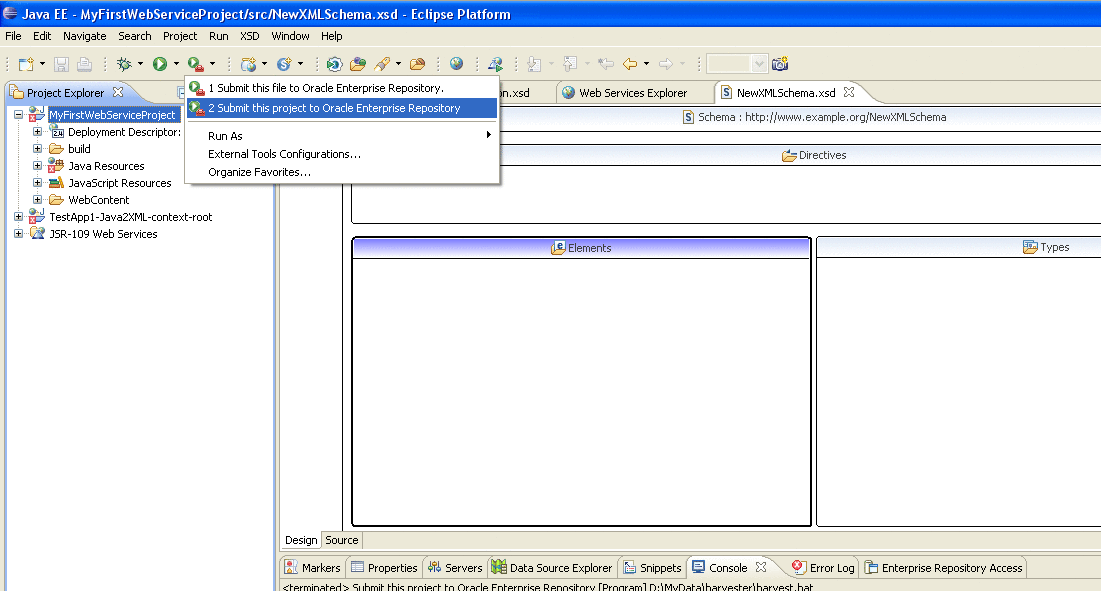Click the New file toolbar icon
Screen dimensions: 1101x591
pos(25,65)
